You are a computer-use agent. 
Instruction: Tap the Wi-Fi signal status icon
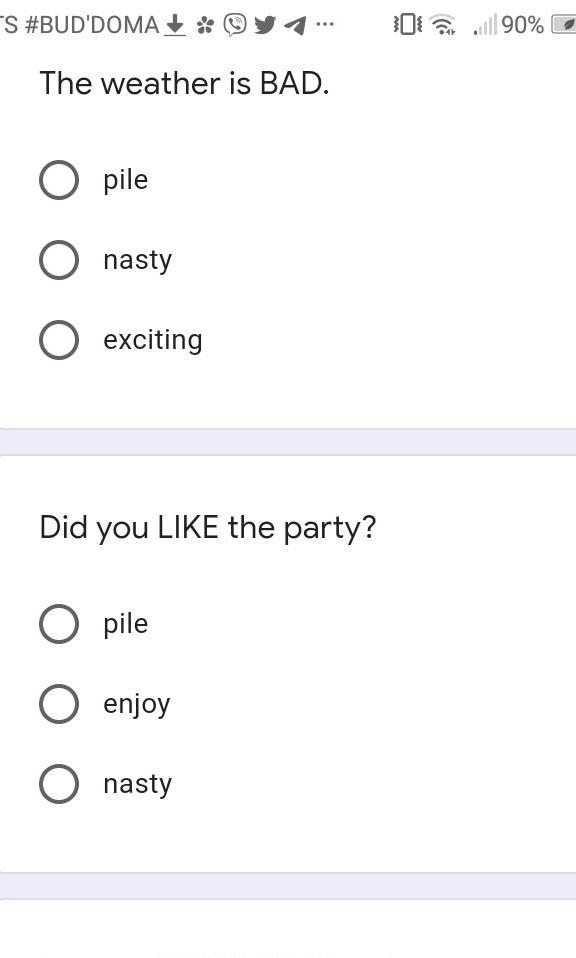point(442,25)
